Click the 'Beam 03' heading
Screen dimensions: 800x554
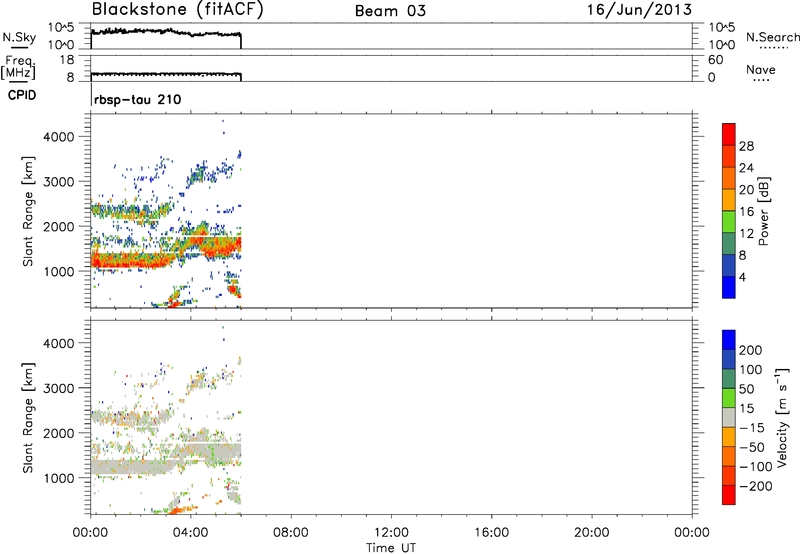tap(390, 11)
